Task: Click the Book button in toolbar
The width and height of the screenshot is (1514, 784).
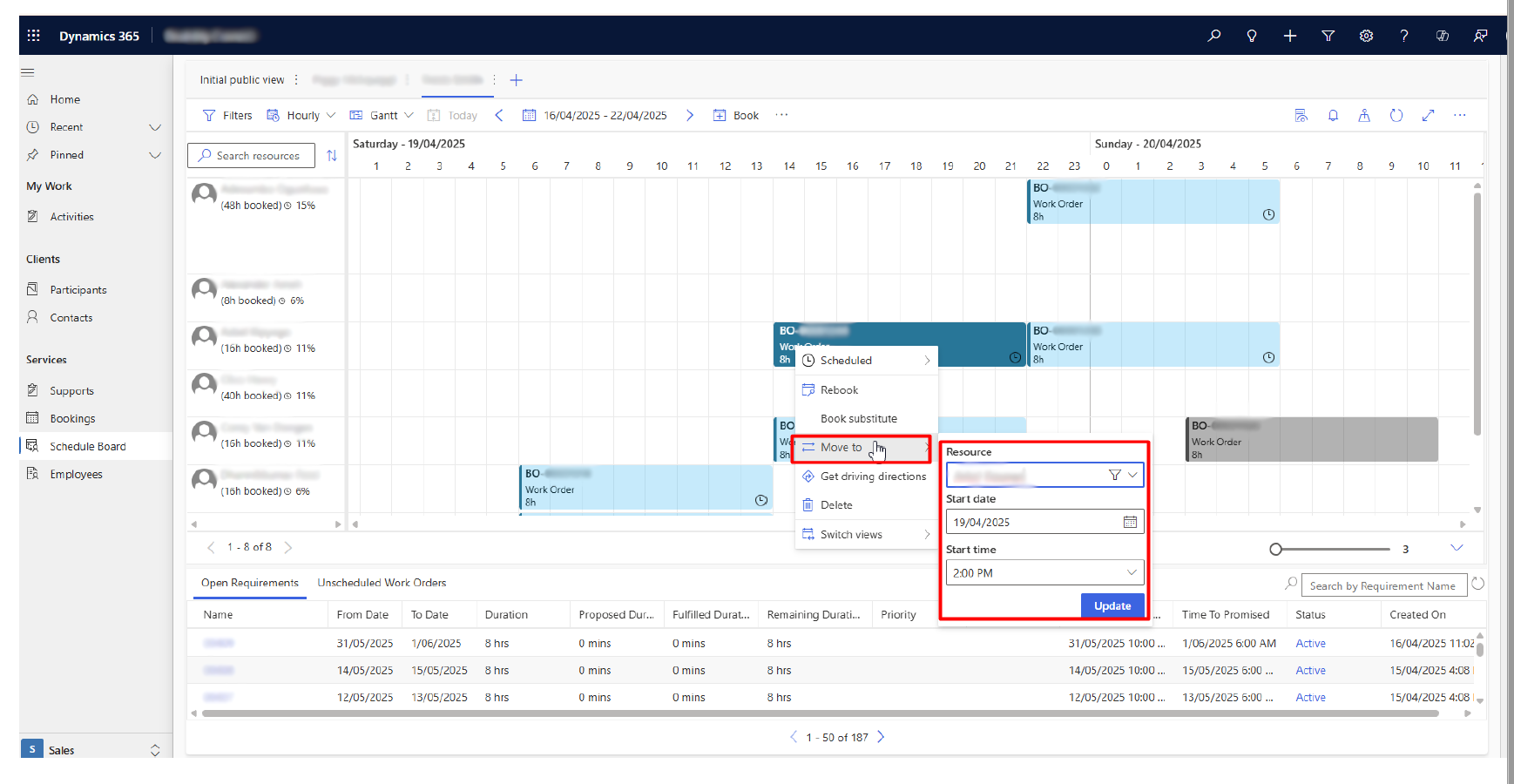Action: tap(736, 115)
